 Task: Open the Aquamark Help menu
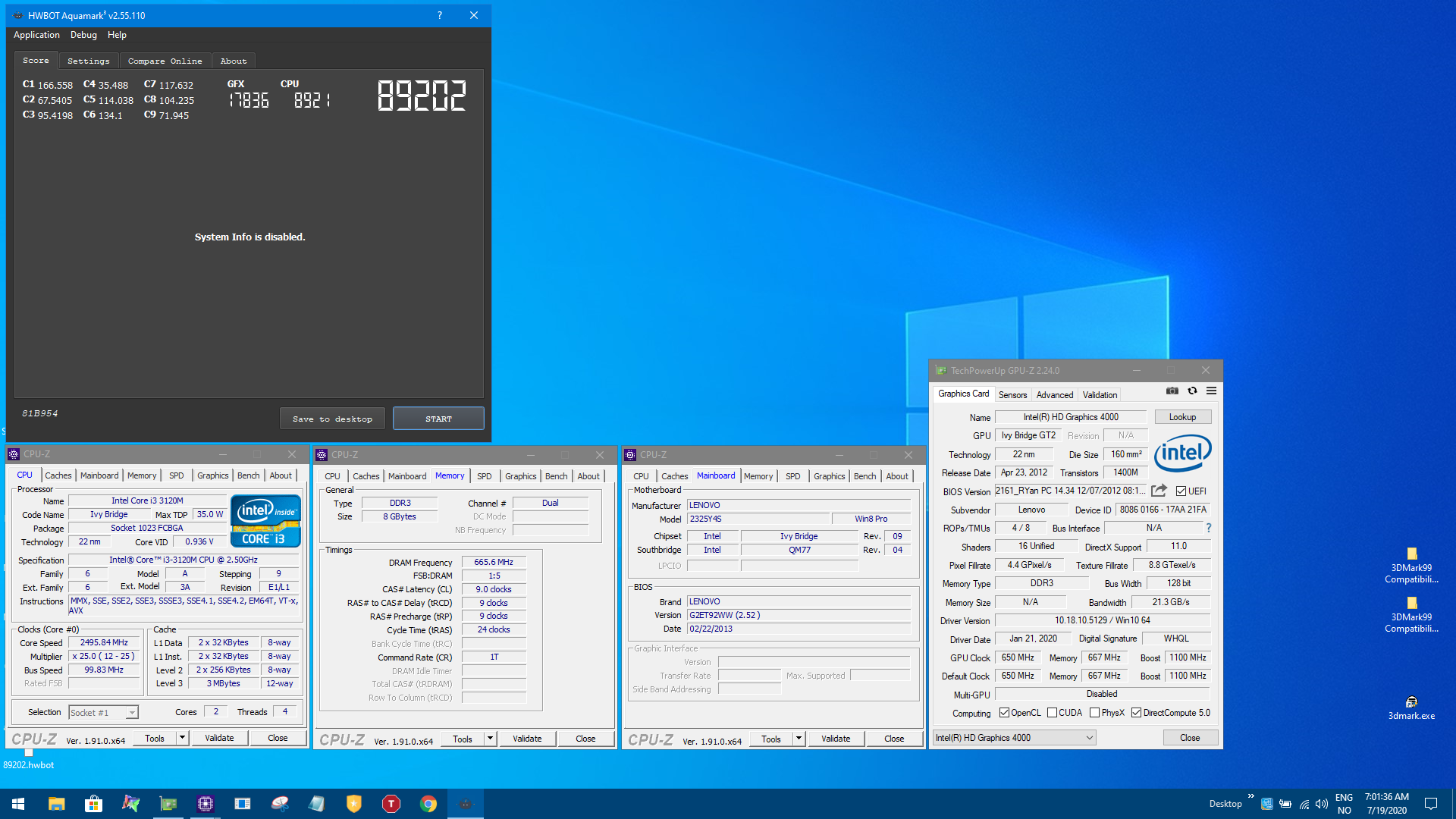point(117,35)
